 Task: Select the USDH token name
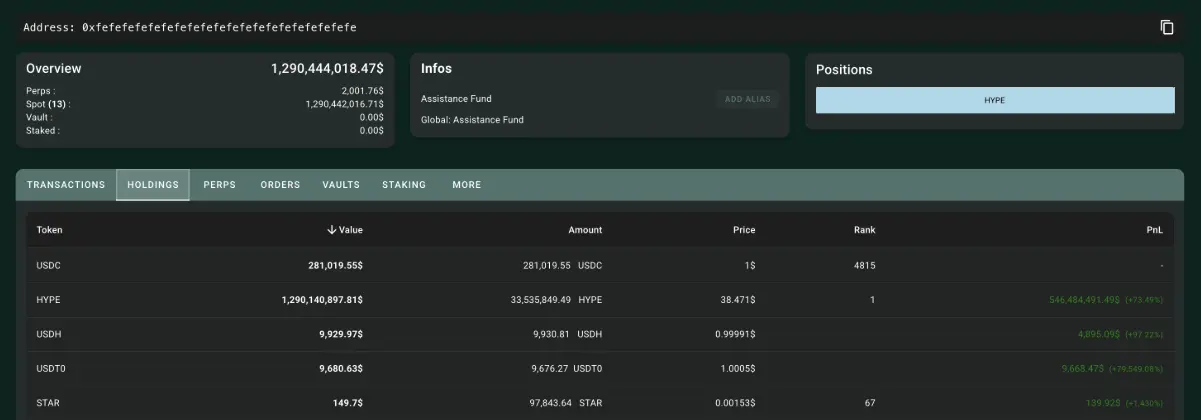(x=50, y=333)
